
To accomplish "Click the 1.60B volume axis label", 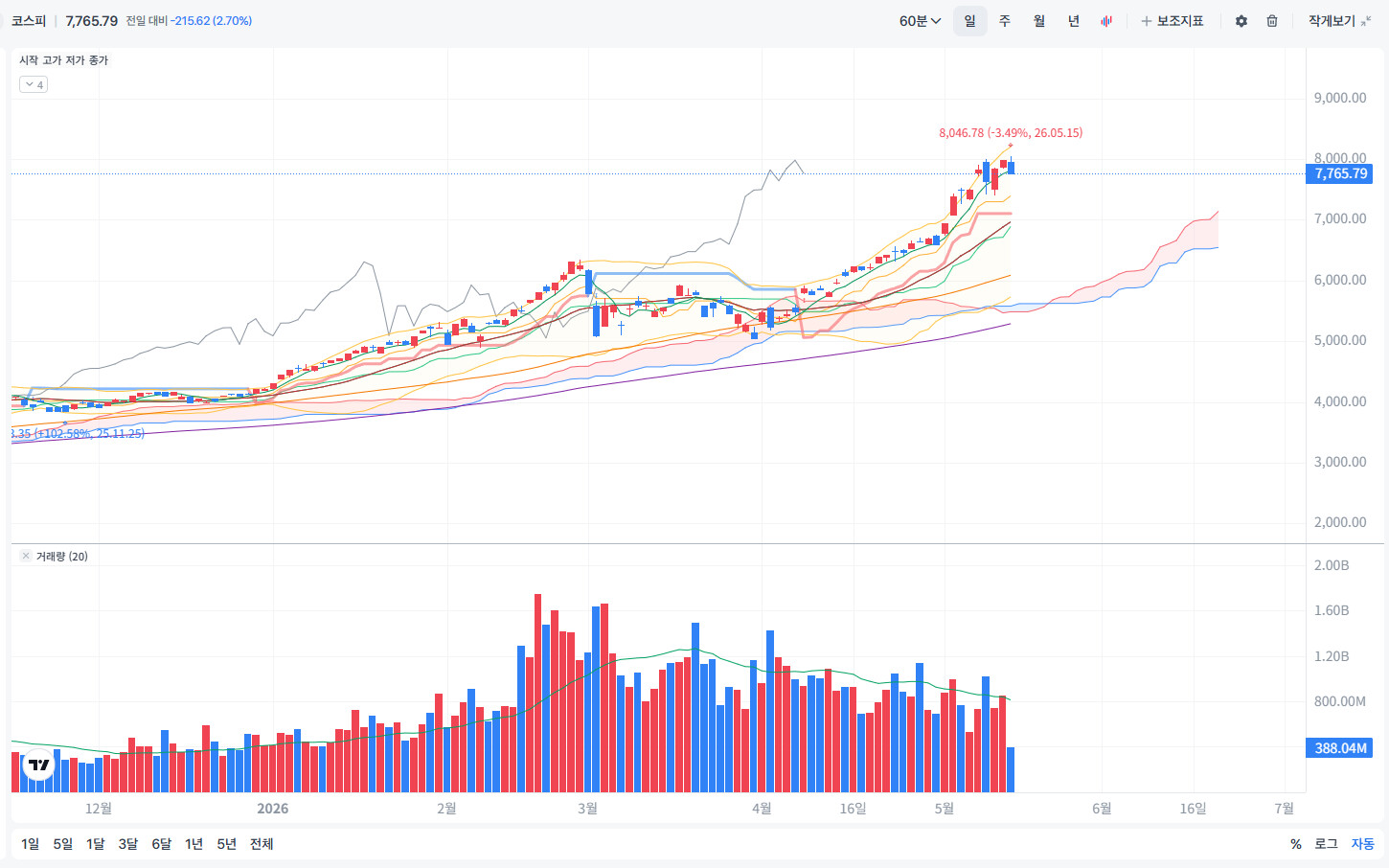I will pos(1332,610).
